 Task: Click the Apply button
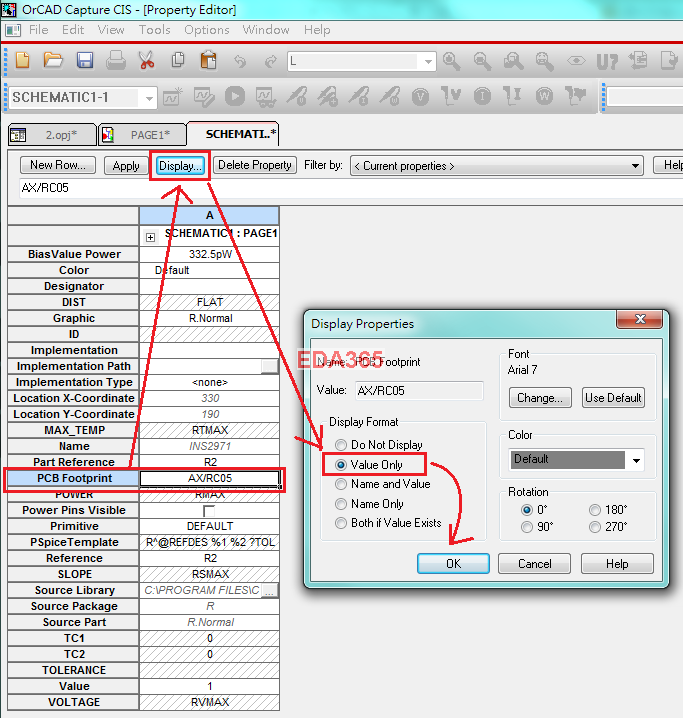(126, 165)
